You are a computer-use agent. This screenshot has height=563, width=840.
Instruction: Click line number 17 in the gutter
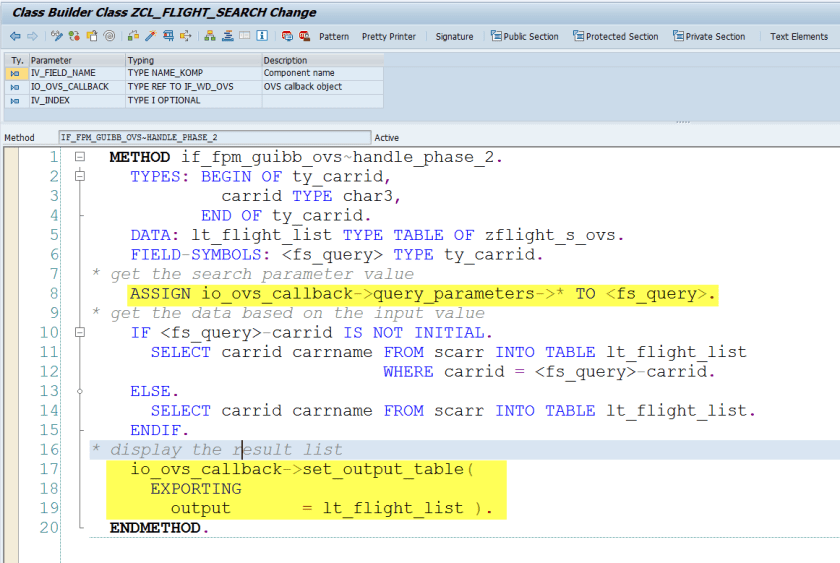click(49, 469)
